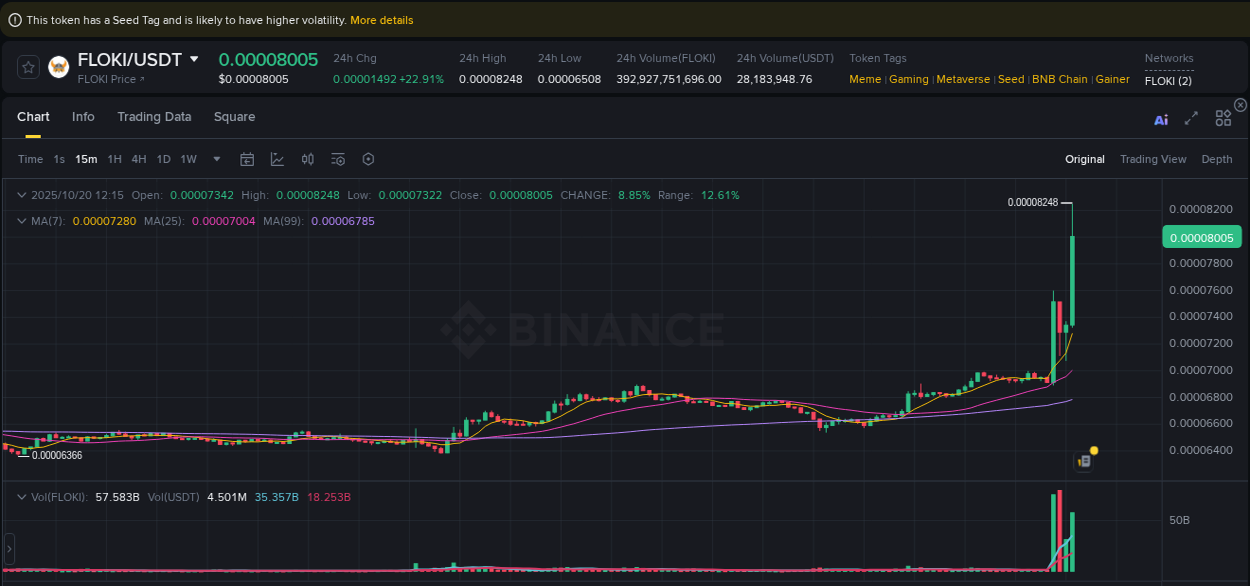Collapse the OHLC data row chevron
The image size is (1250, 586).
click(22, 195)
